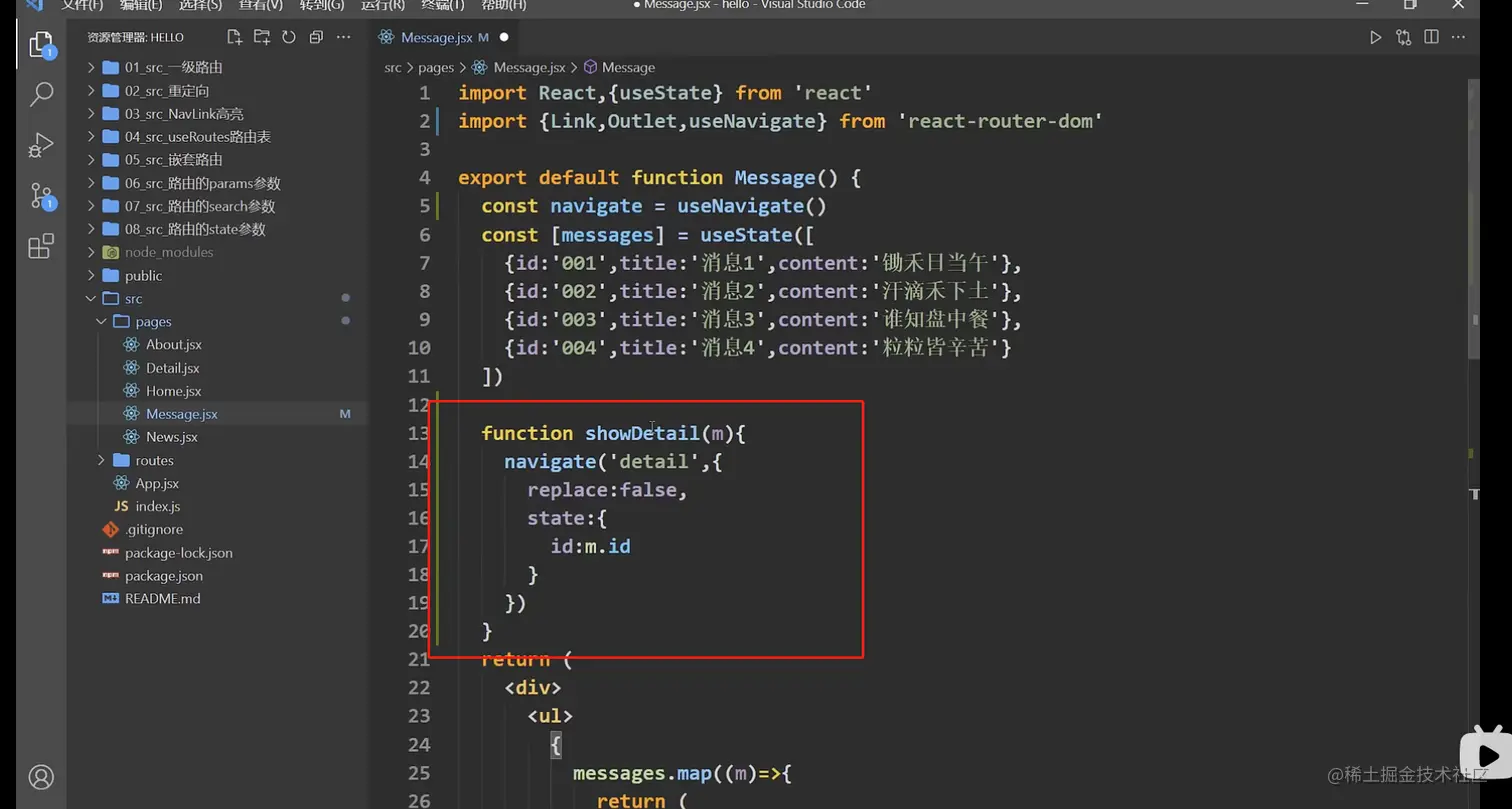This screenshot has width=1512, height=809.
Task: Create a new file in the explorer
Action: click(x=234, y=37)
